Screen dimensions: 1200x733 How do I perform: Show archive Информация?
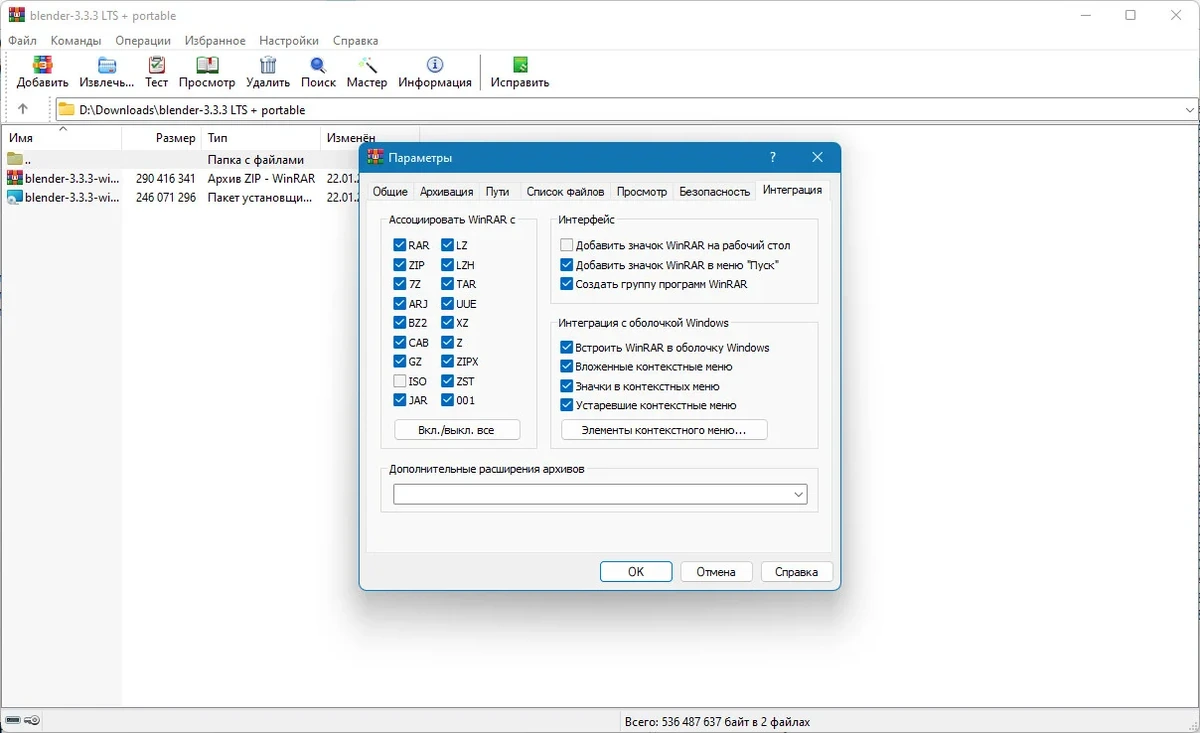click(435, 66)
